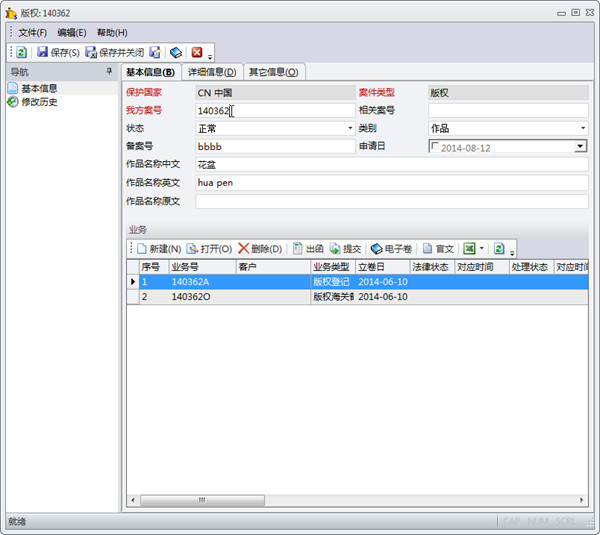Screen dimensions: 600x535
Task: Sort by 客户 column header
Action: tap(273, 267)
